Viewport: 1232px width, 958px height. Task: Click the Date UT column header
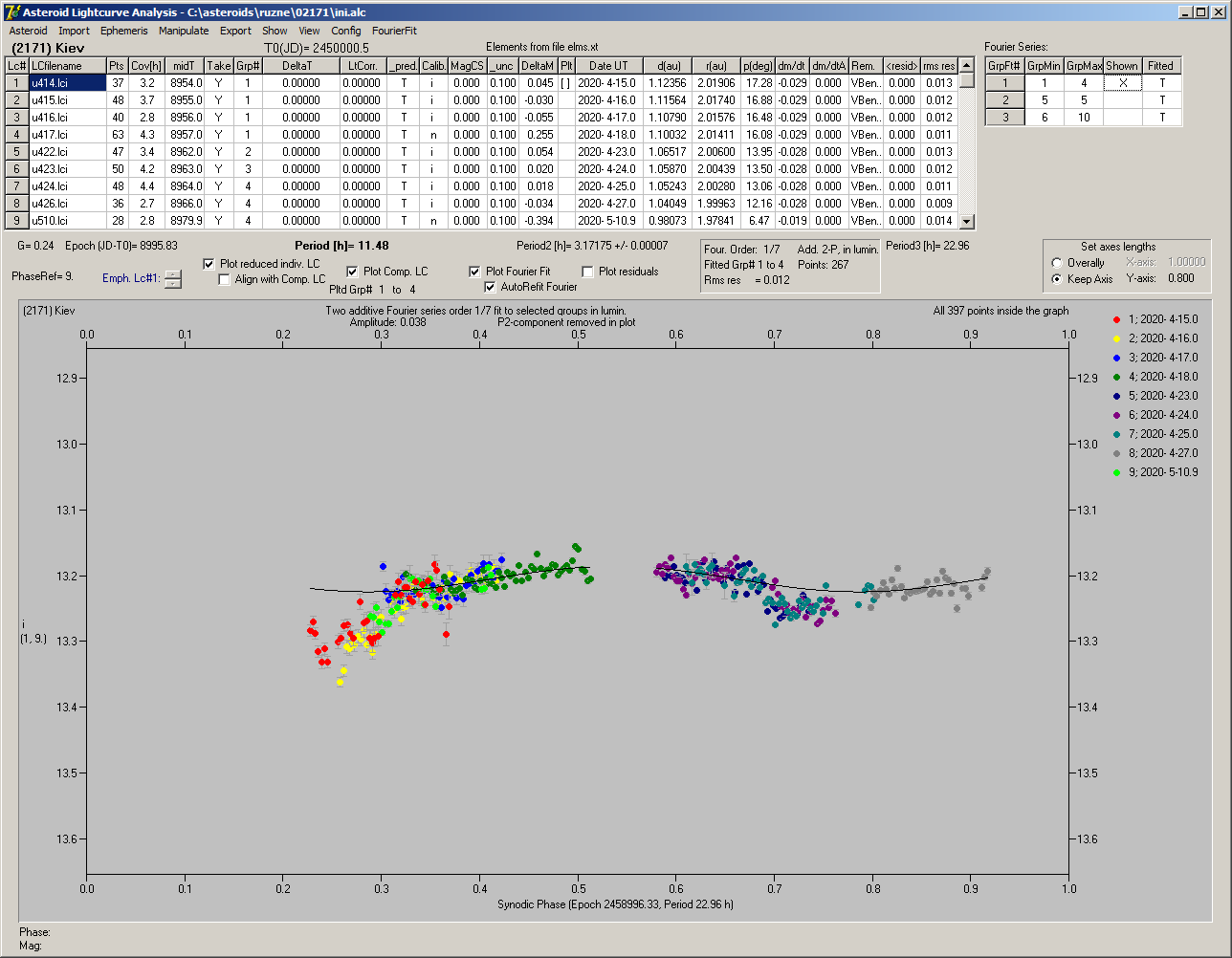(608, 66)
